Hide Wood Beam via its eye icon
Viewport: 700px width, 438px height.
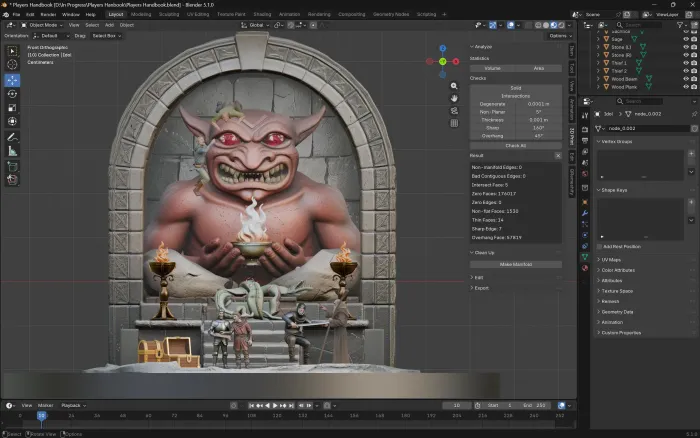686,79
